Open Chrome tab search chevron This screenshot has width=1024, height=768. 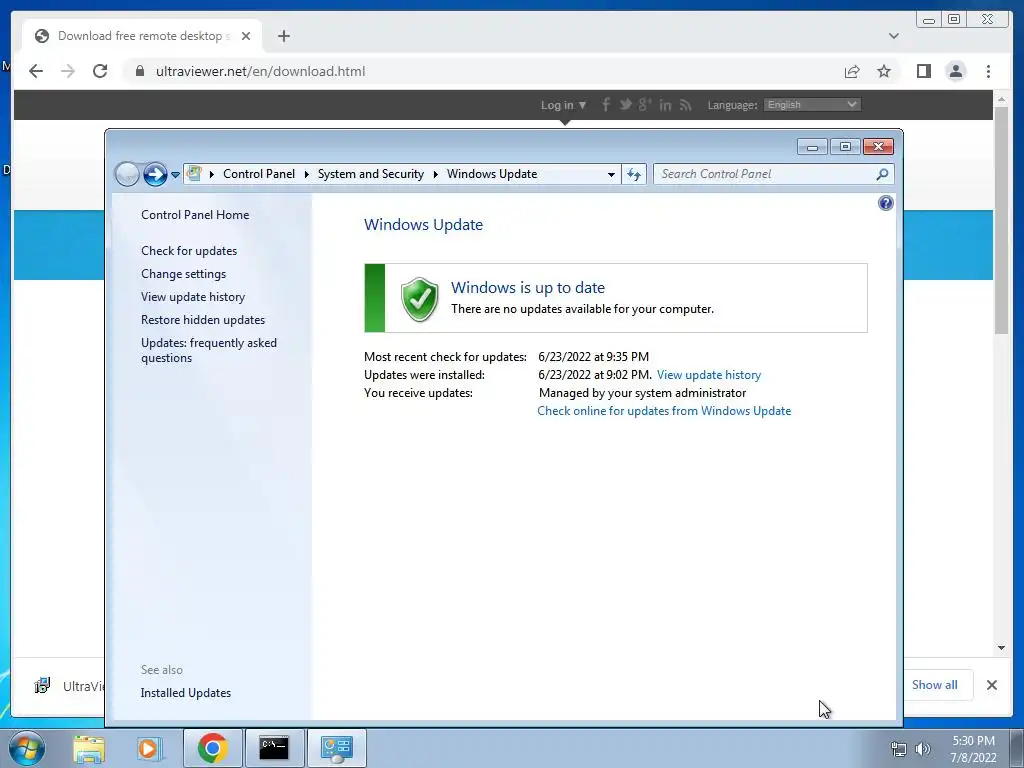click(x=893, y=36)
